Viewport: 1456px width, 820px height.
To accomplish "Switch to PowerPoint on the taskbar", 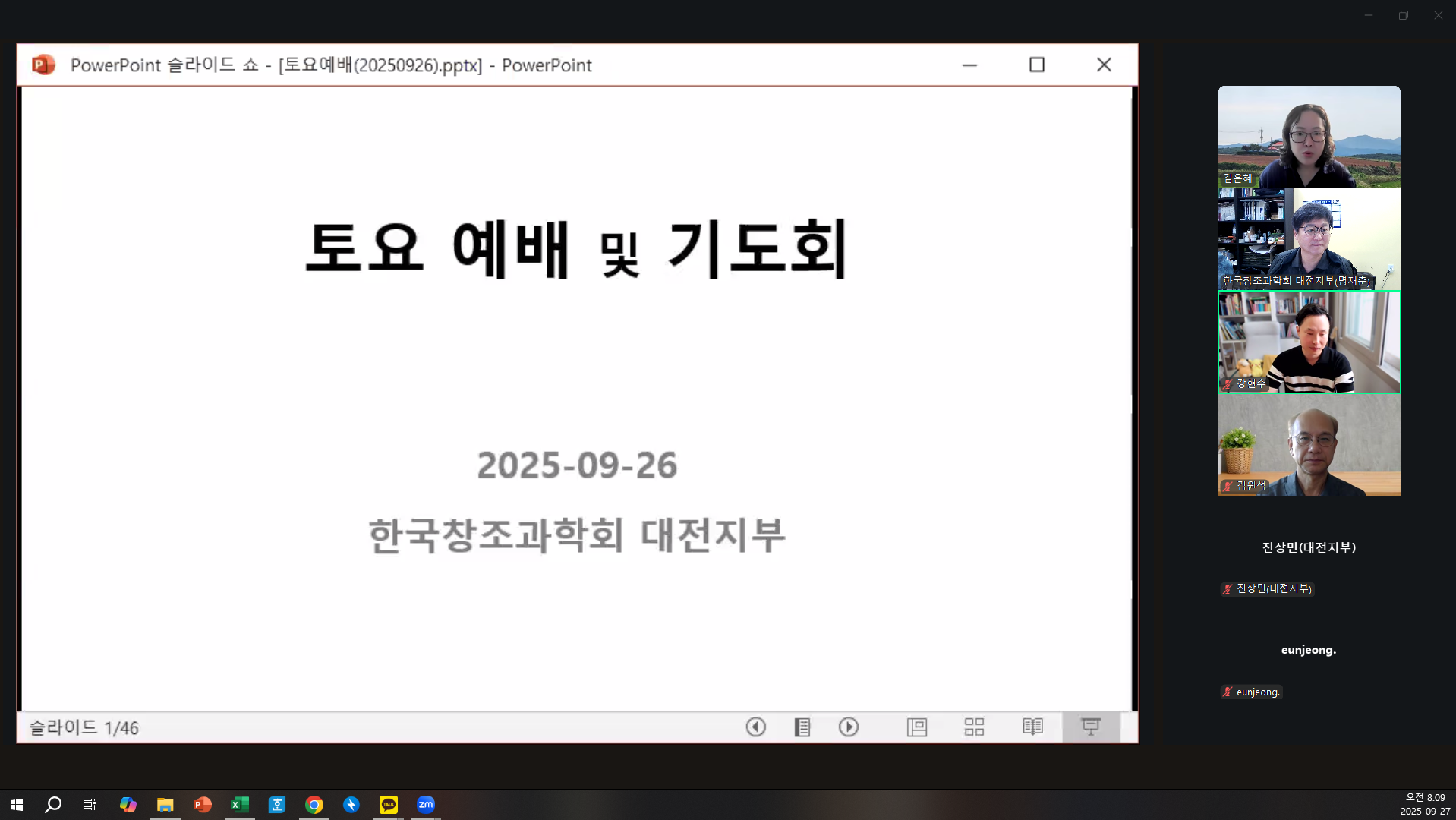I will 203,805.
